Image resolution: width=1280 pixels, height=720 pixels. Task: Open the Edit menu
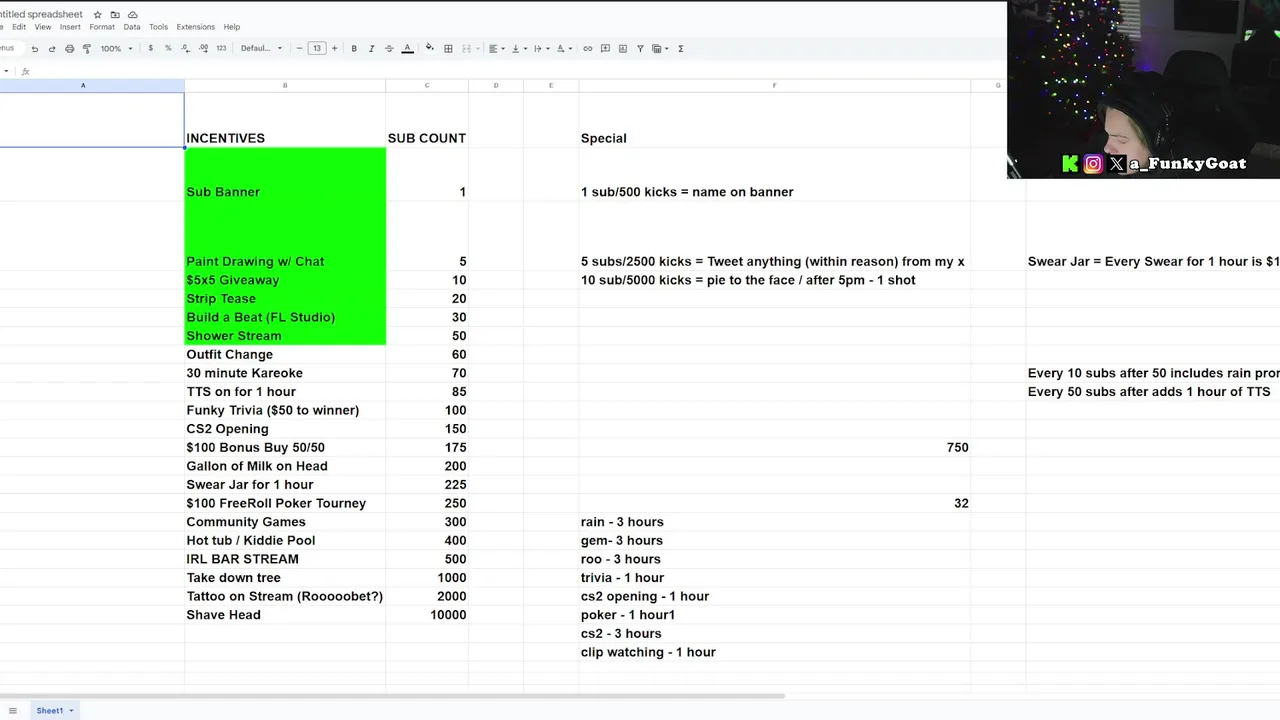[19, 27]
